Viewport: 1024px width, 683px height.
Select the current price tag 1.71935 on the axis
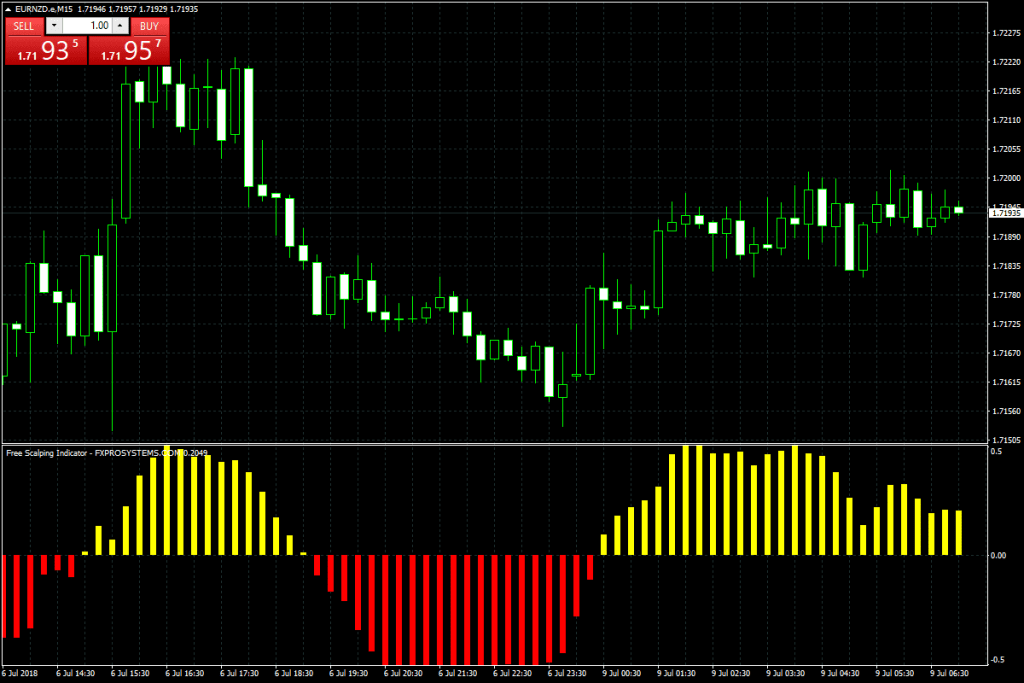(1005, 213)
